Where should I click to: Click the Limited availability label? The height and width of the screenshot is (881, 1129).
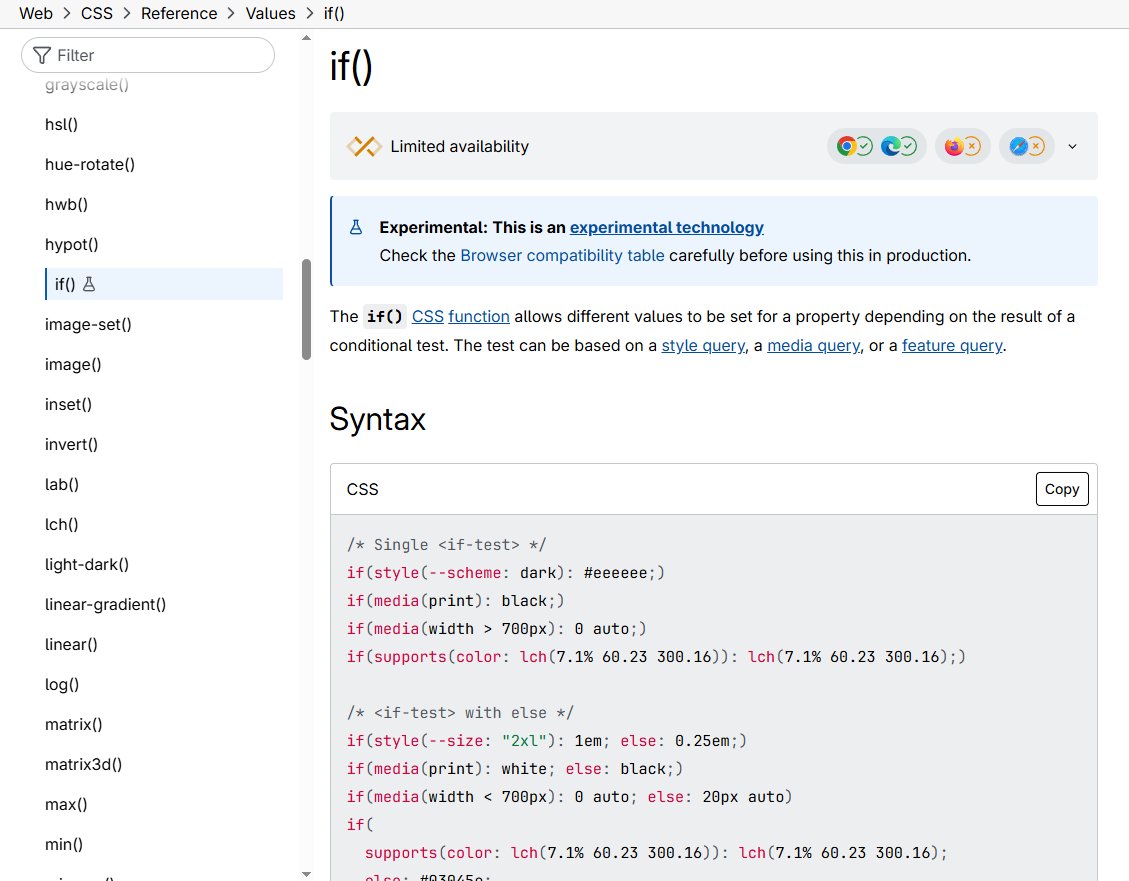(459, 146)
